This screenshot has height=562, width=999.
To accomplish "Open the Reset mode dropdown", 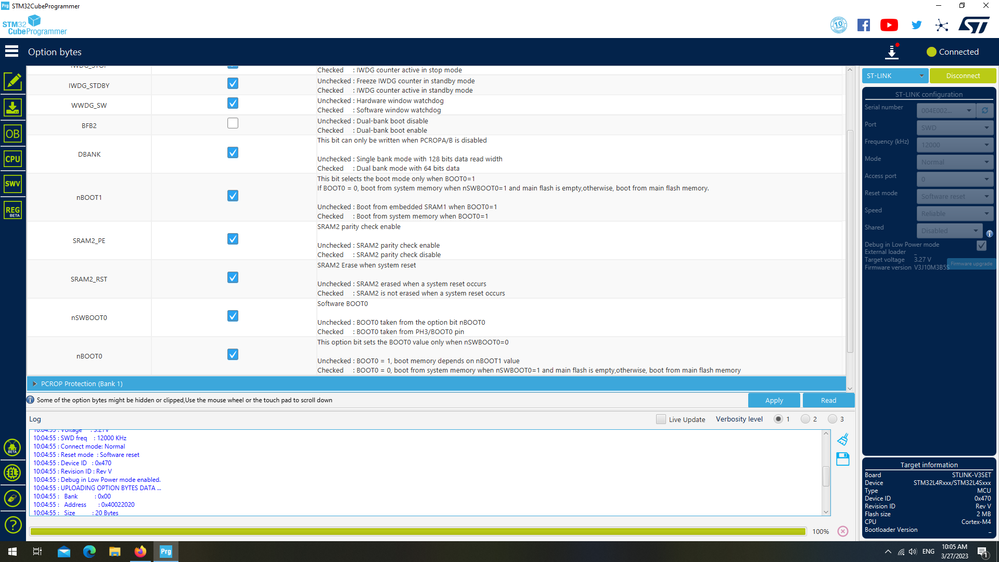I will [954, 196].
